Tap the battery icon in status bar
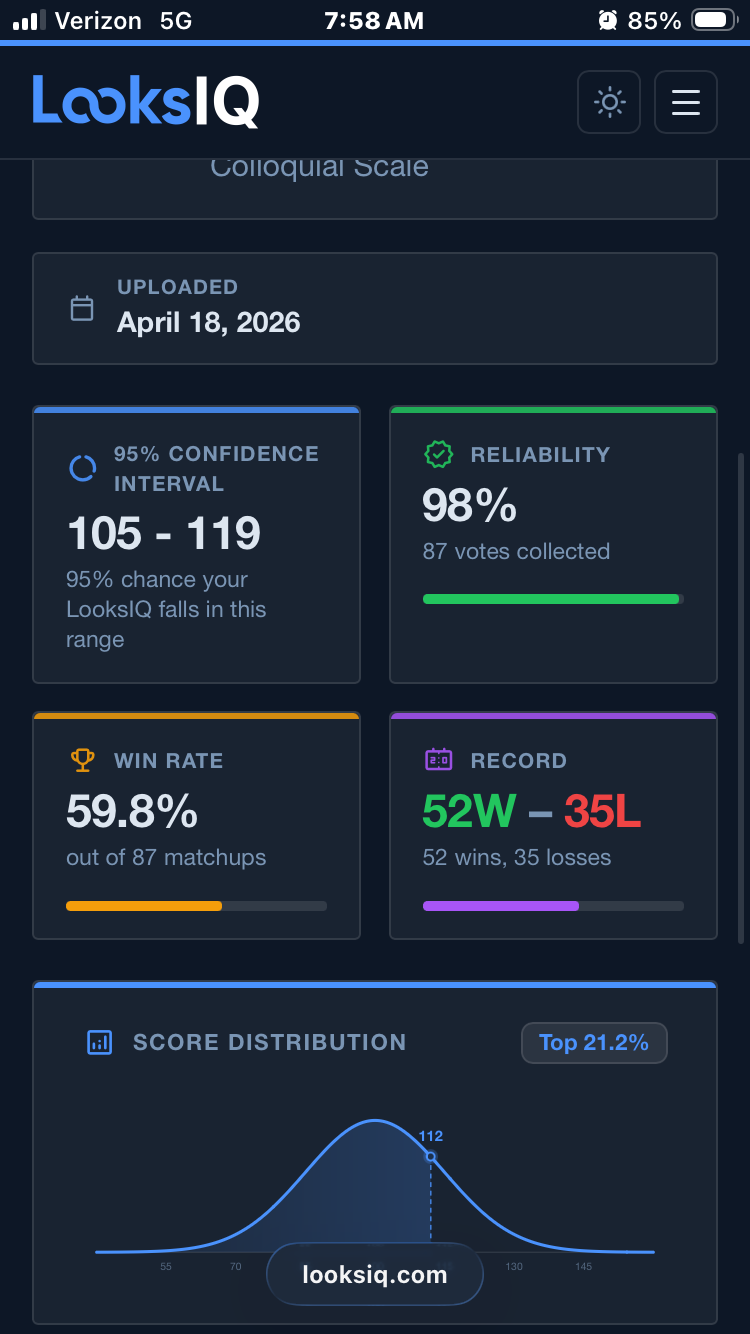The height and width of the screenshot is (1334, 750). click(x=714, y=20)
